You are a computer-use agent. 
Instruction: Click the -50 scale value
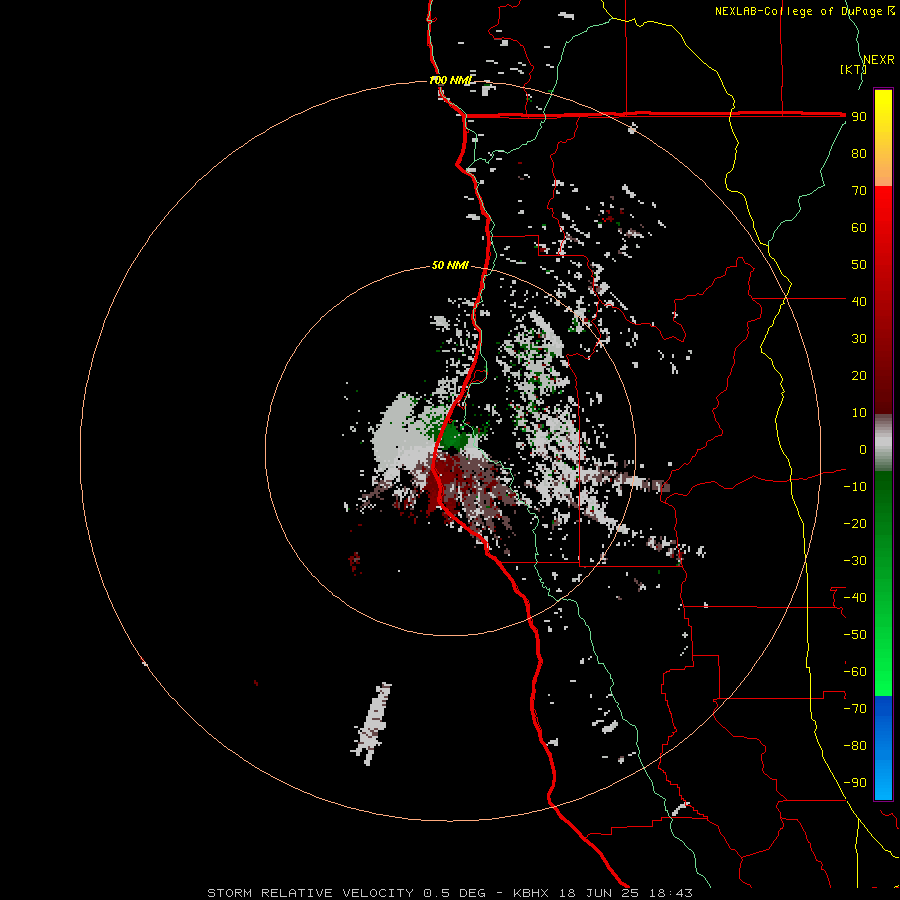click(855, 635)
